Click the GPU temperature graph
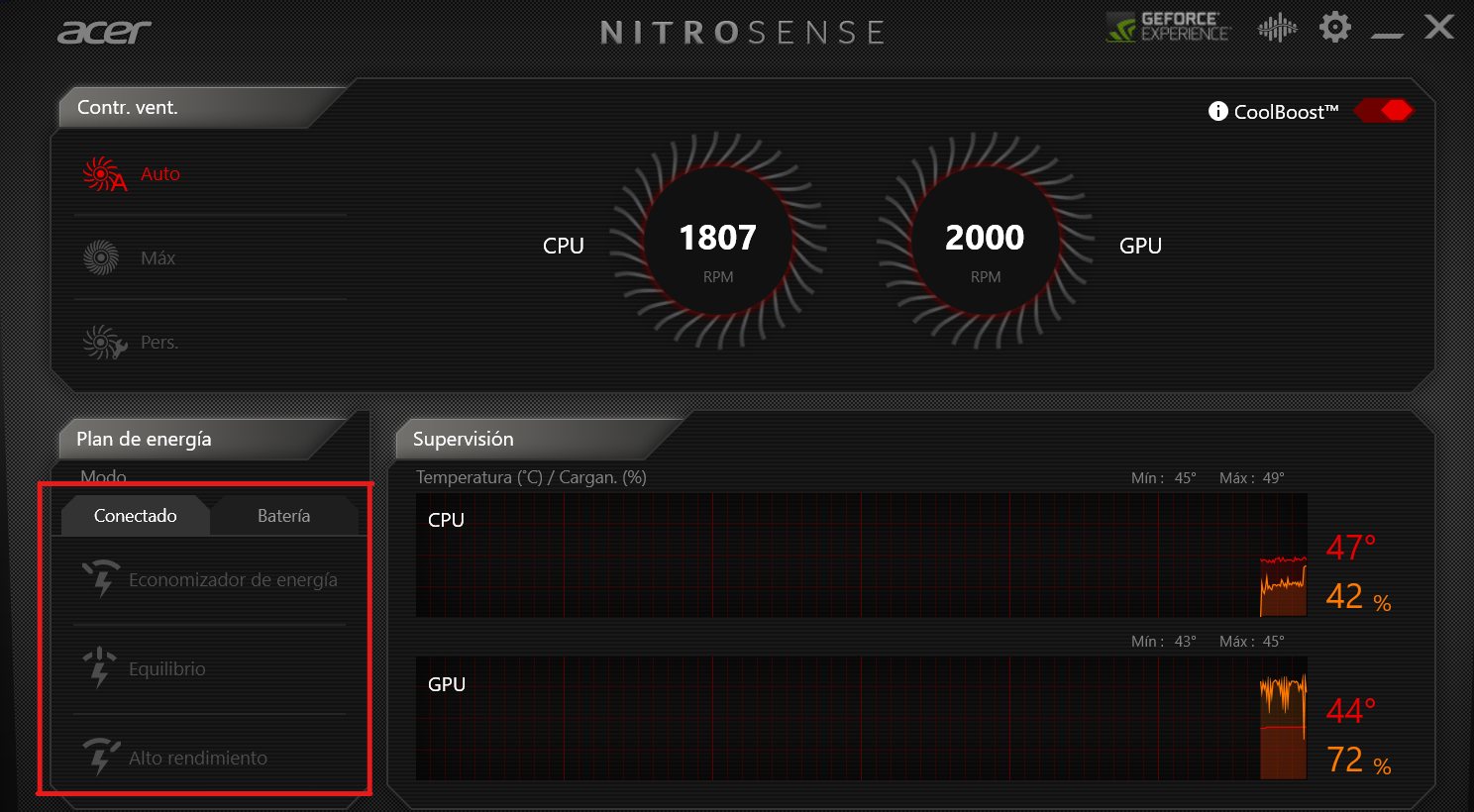The height and width of the screenshot is (812, 1474). coord(862,719)
